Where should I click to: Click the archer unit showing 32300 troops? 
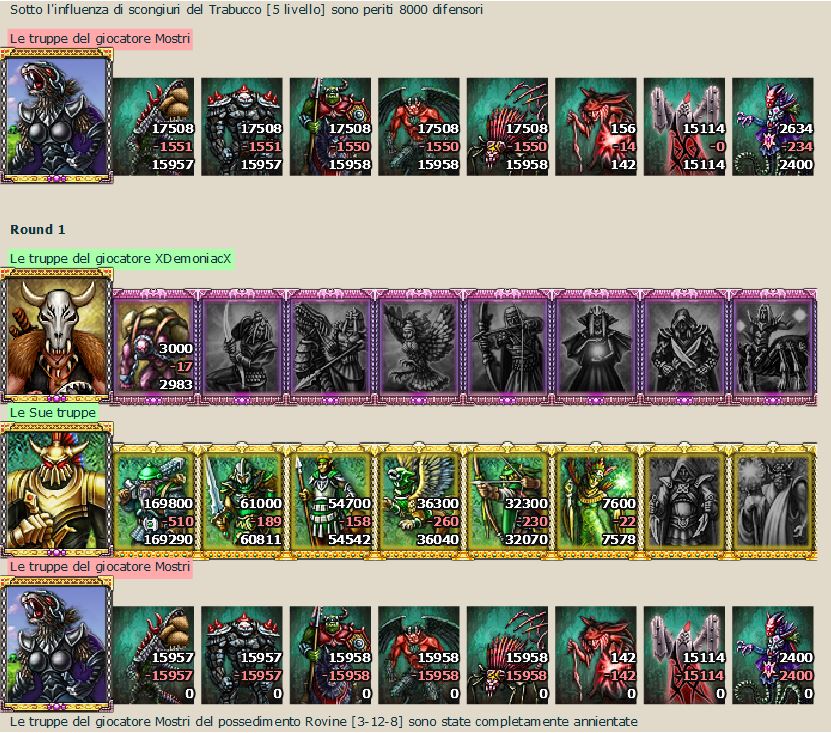[508, 502]
